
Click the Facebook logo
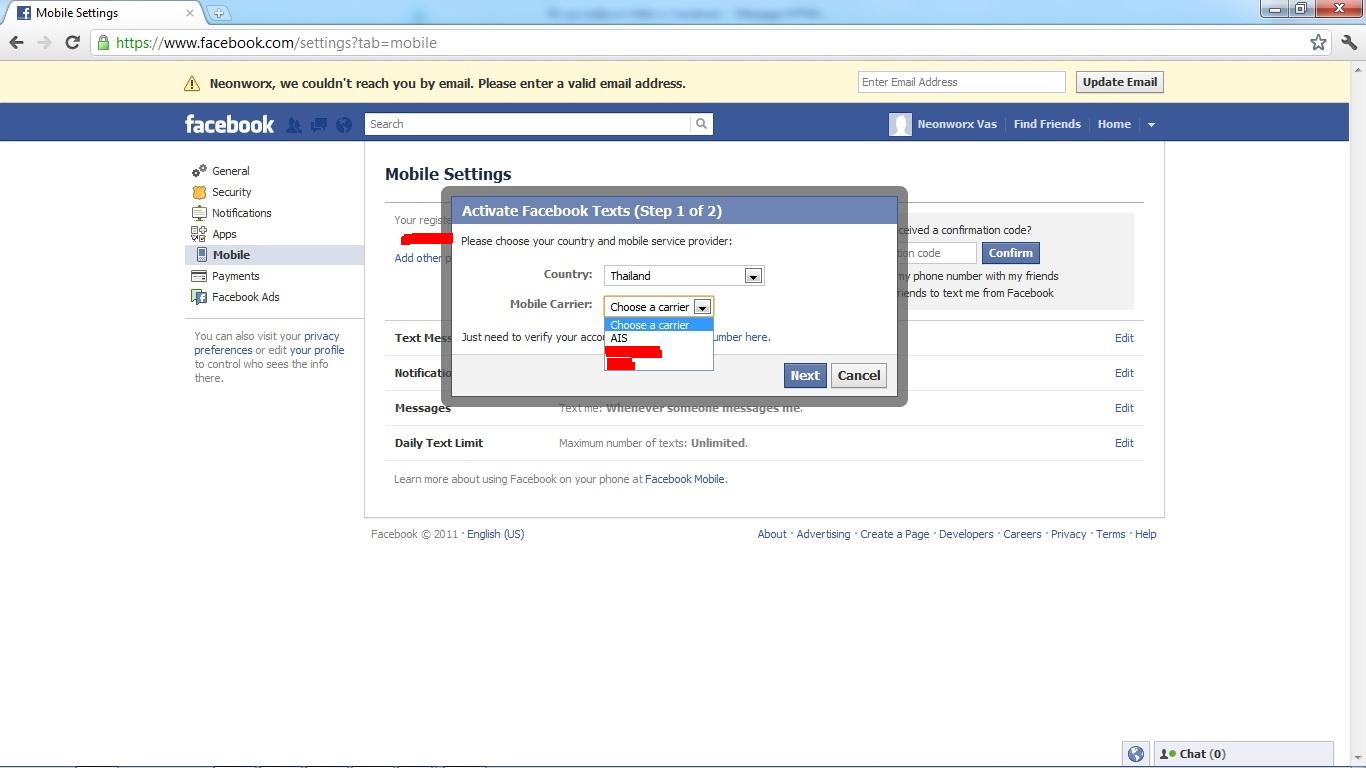coord(229,124)
